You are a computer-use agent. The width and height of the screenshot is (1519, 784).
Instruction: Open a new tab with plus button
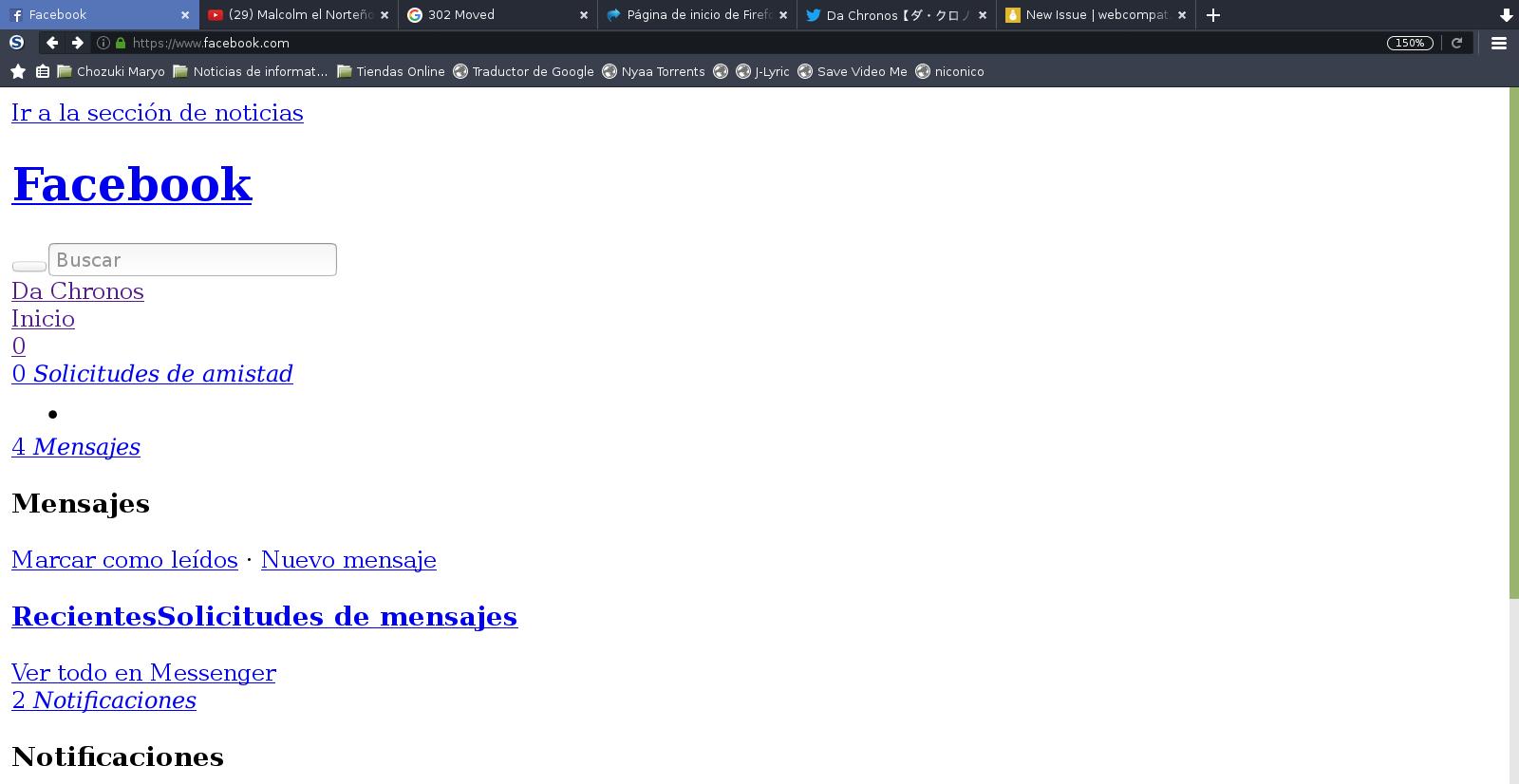[x=1212, y=15]
